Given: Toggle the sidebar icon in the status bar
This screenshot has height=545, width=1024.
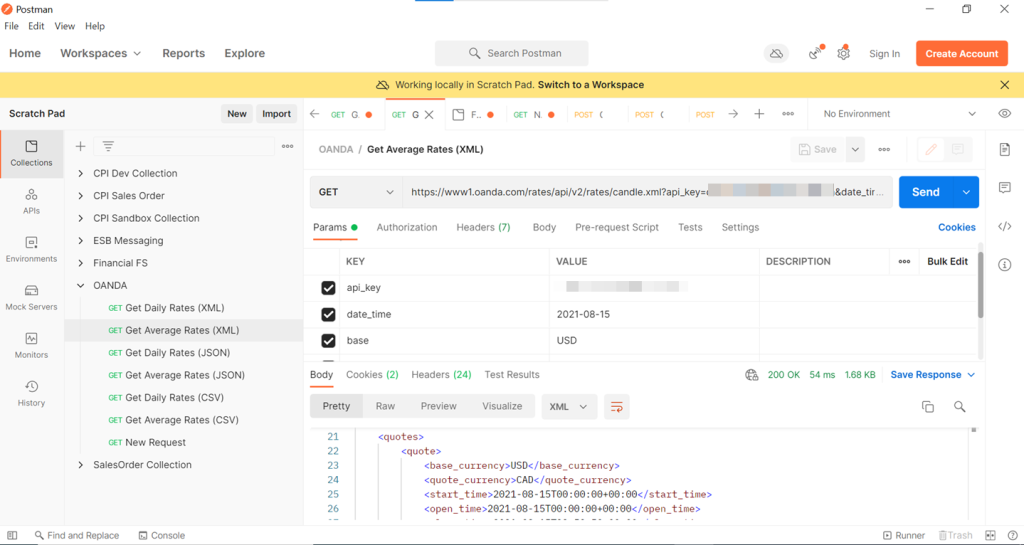Looking at the screenshot, I should [12, 535].
